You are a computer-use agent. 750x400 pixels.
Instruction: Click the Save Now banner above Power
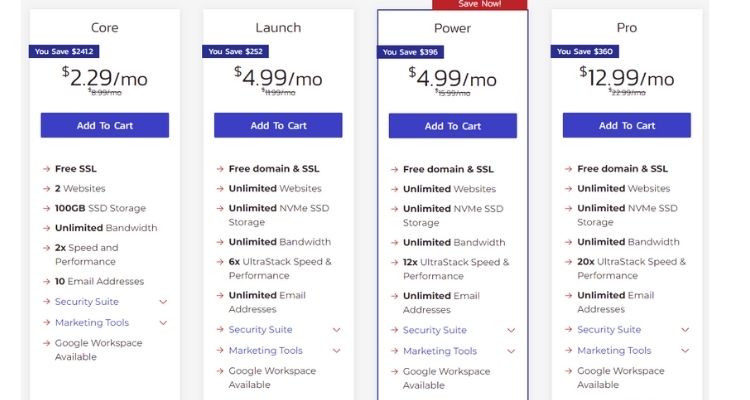[x=480, y=4]
